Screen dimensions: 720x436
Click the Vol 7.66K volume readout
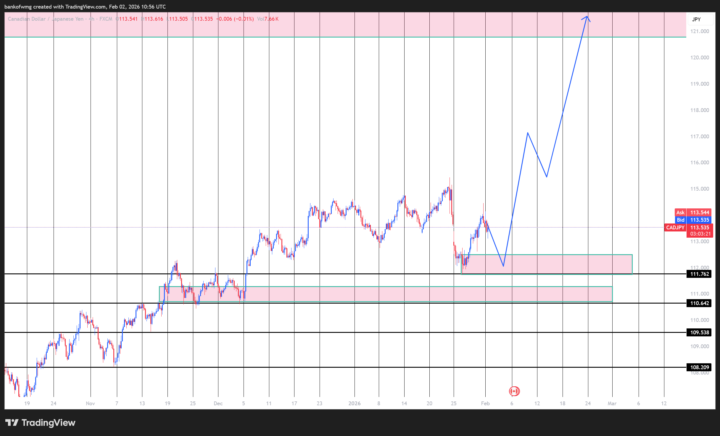(x=268, y=19)
